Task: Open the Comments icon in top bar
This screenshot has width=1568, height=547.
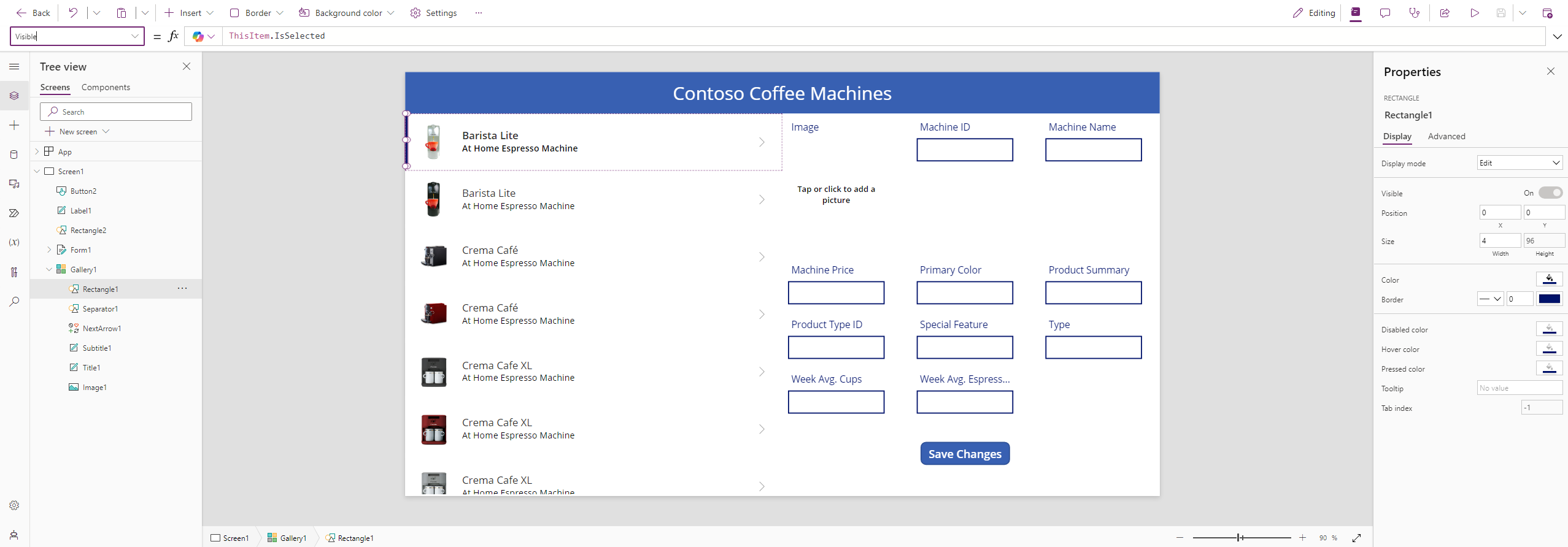Action: (1385, 13)
